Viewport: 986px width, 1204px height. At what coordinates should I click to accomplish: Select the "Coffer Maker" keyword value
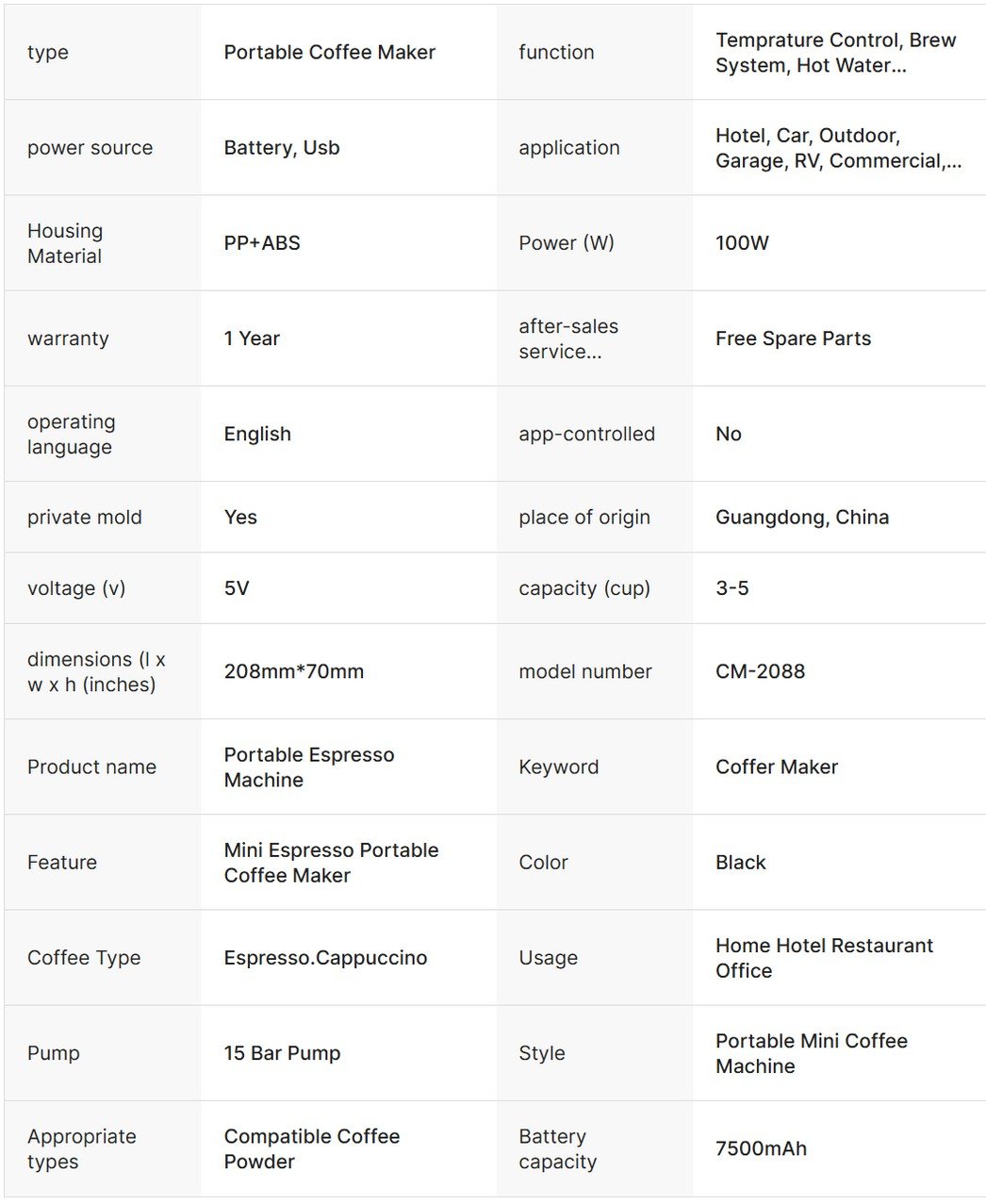pyautogui.click(x=776, y=767)
